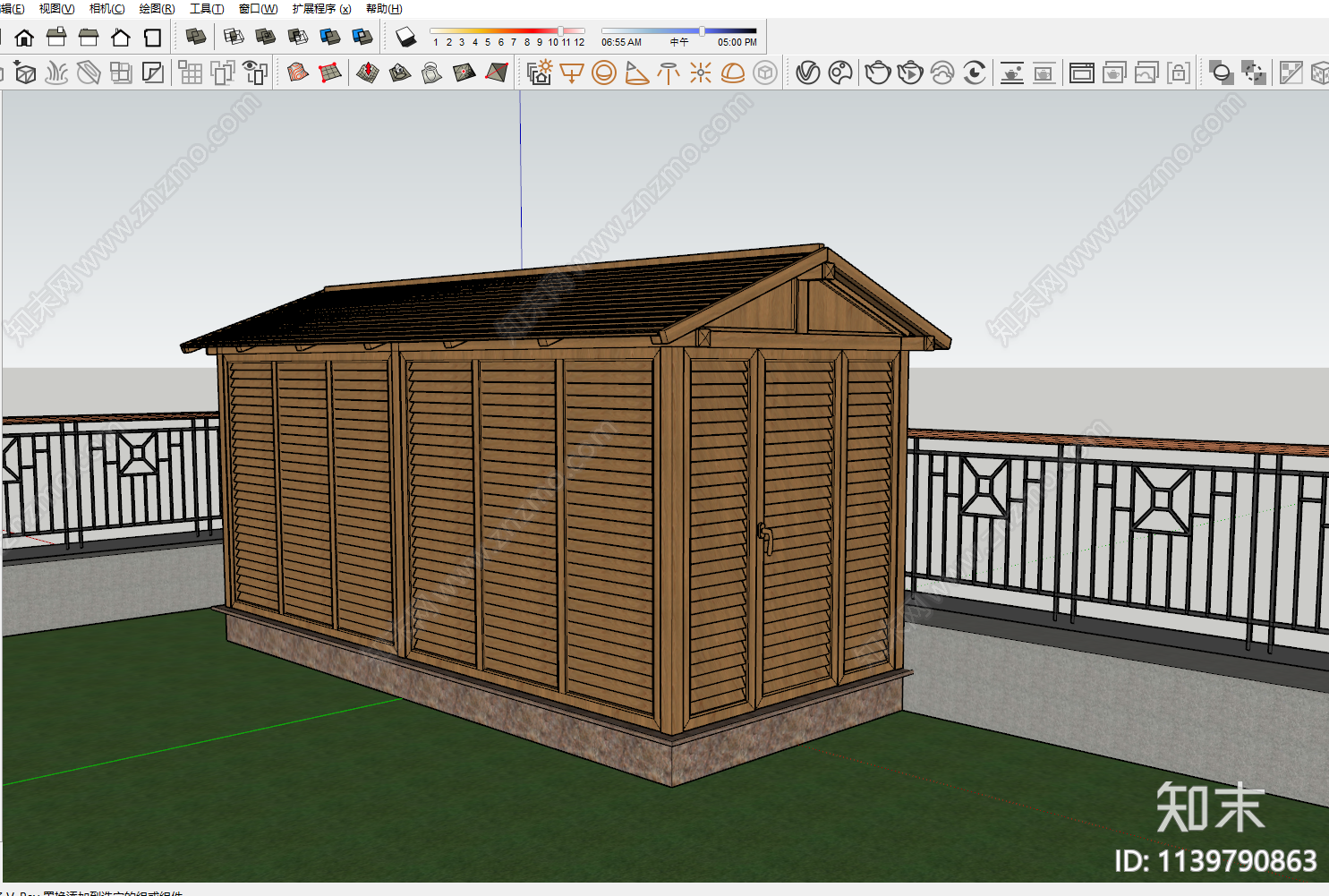Click the box-with-arrow import proxy icon

[x=24, y=73]
